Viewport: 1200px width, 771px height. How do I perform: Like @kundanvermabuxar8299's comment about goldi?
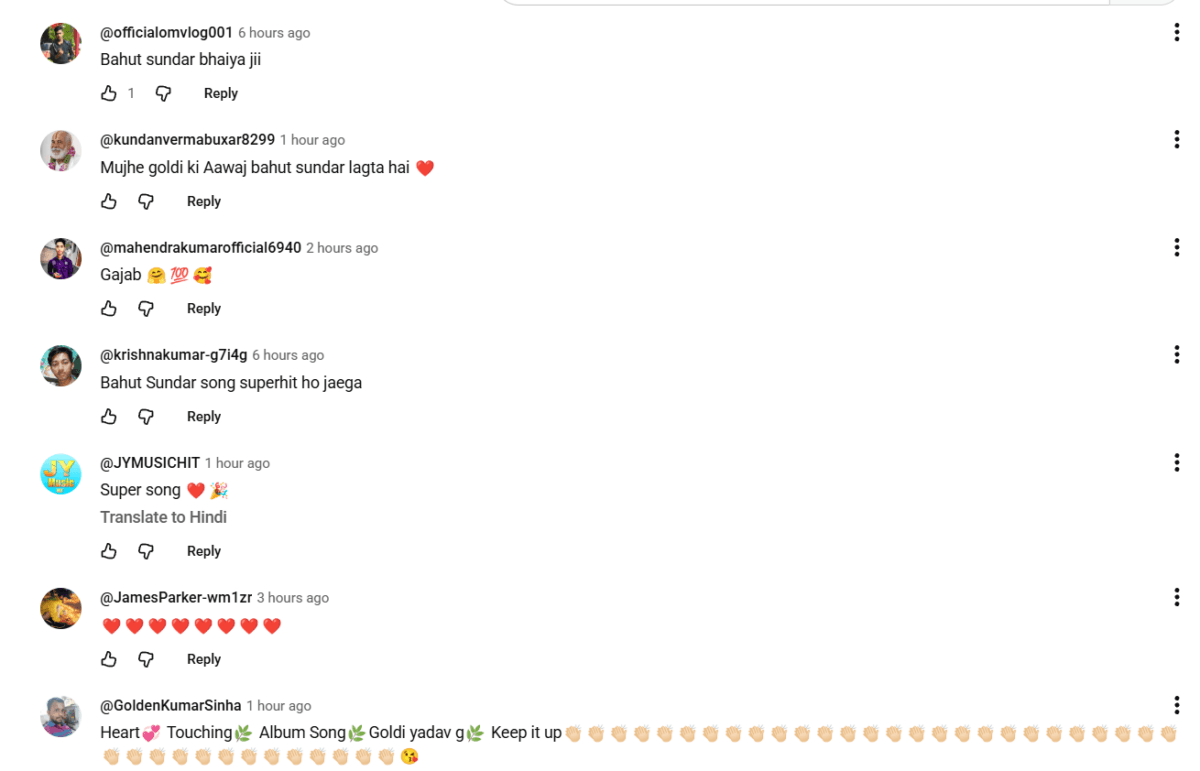109,201
